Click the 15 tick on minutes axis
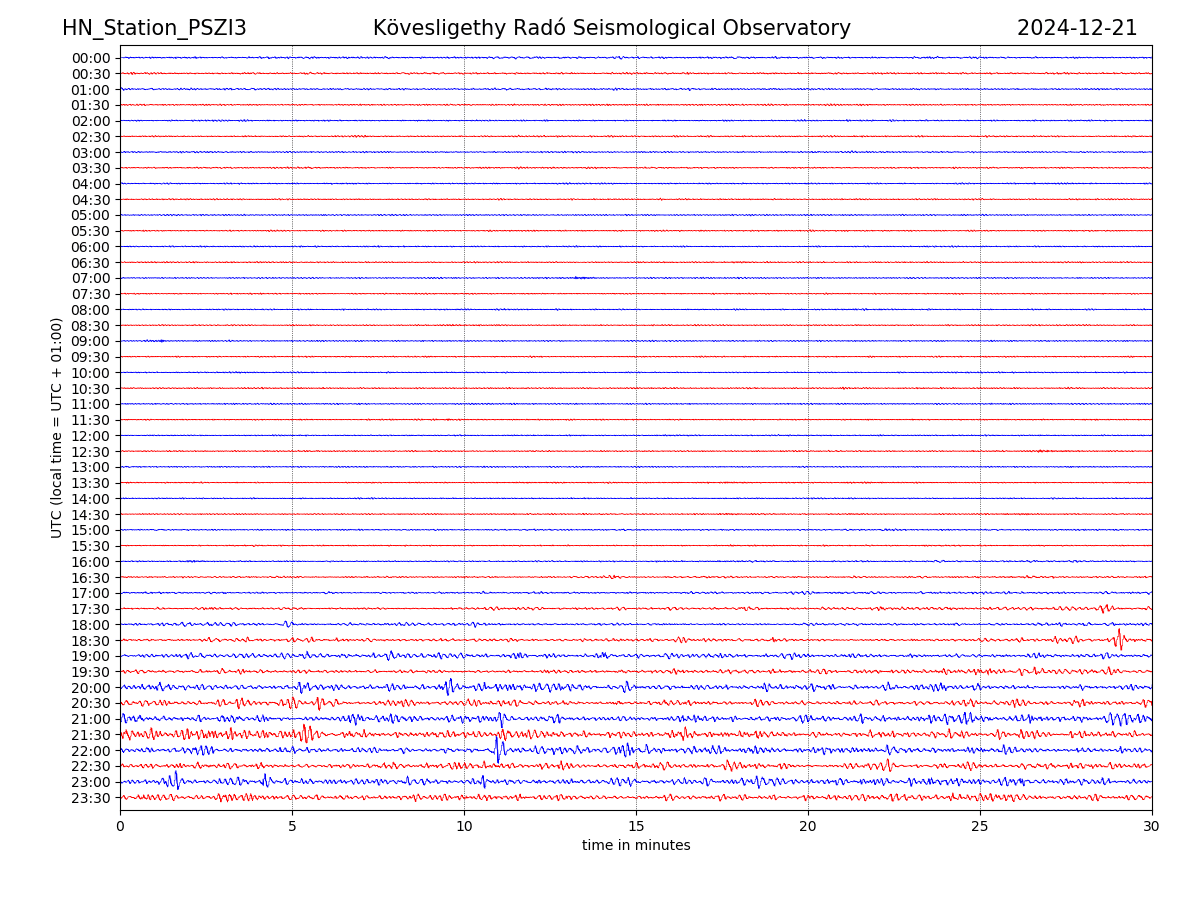Viewport: 1200px width, 900px height. pyautogui.click(x=636, y=827)
